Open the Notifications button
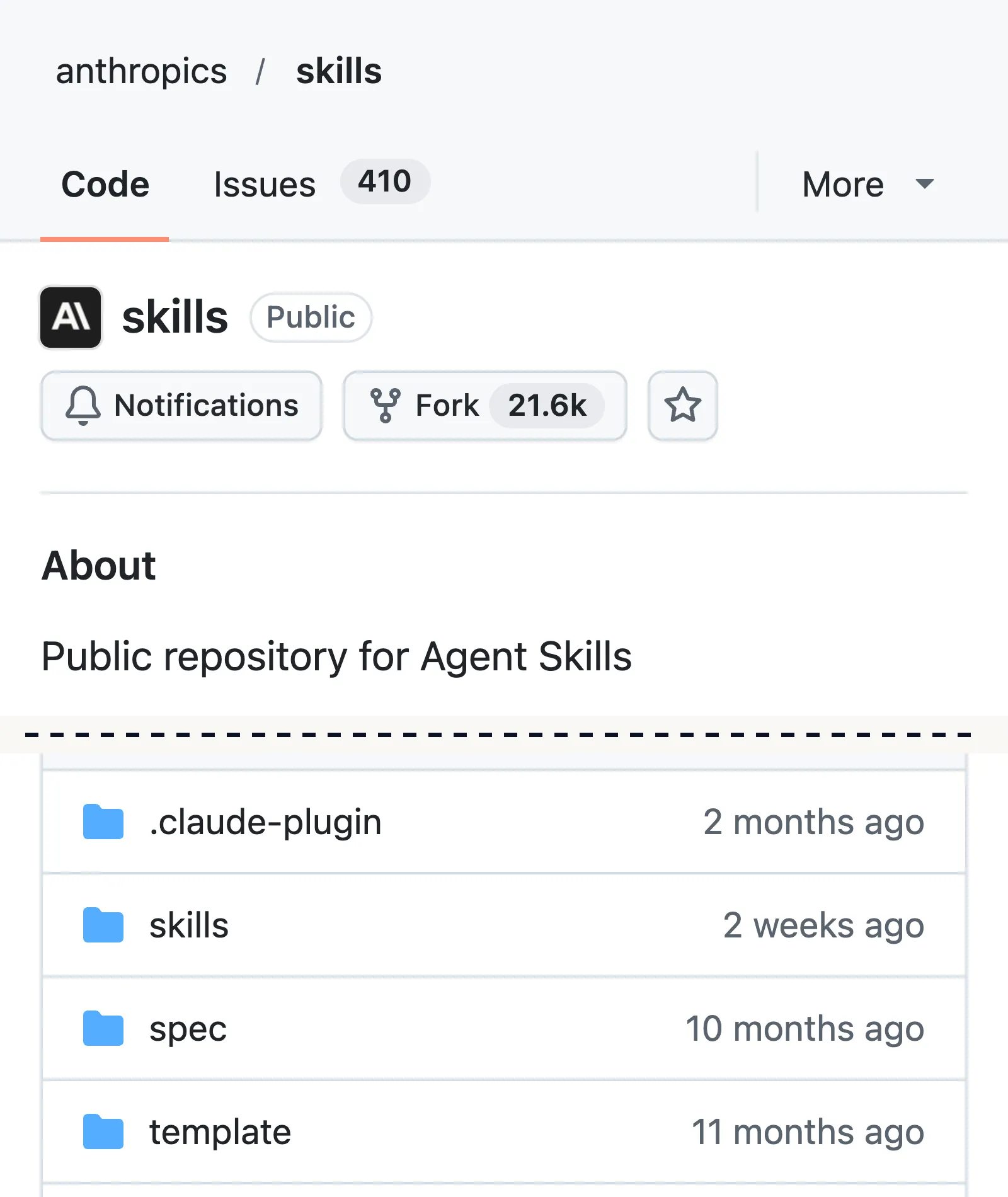Image resolution: width=1008 pixels, height=1197 pixels. click(x=181, y=406)
